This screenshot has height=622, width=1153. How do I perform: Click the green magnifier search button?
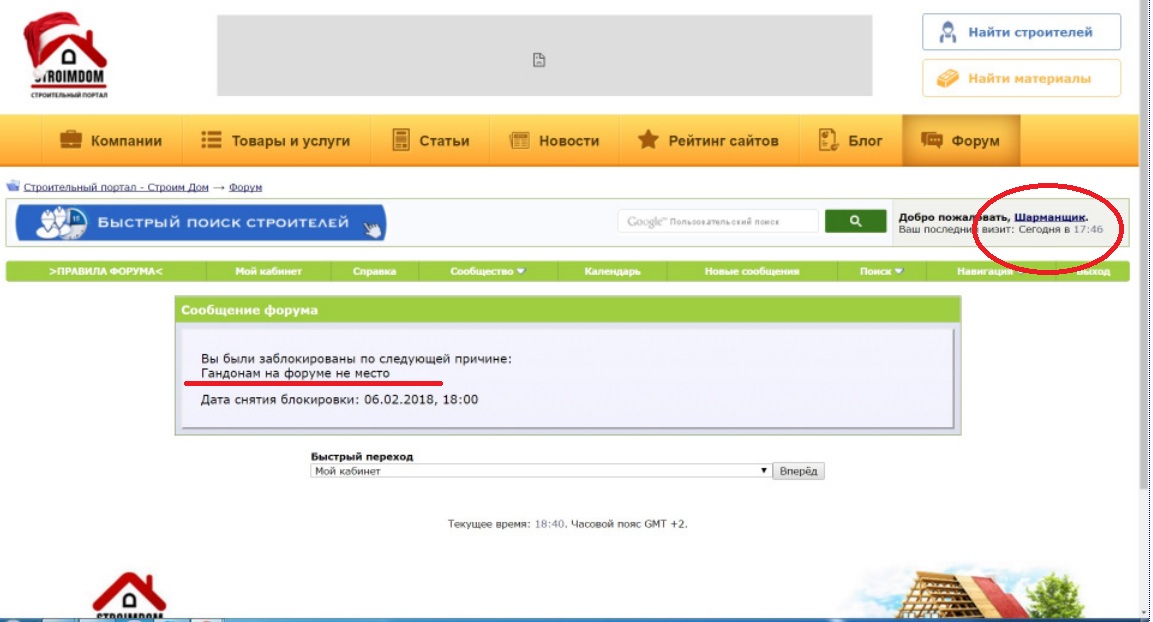point(855,221)
